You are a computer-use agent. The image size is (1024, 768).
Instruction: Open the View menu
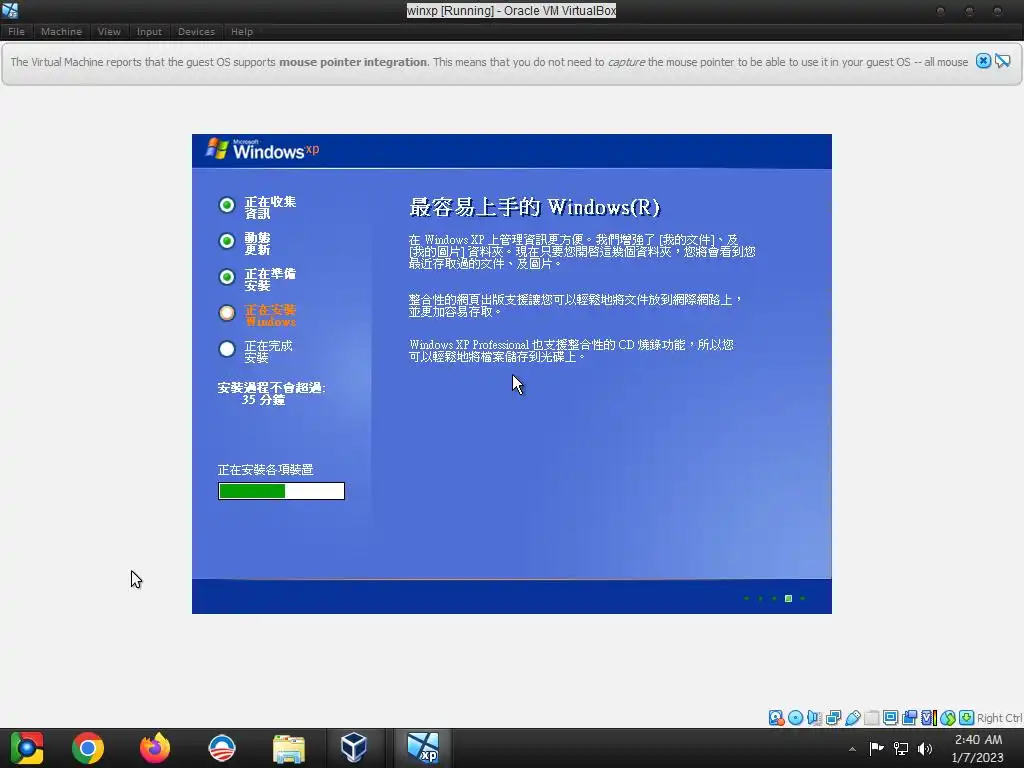pyautogui.click(x=109, y=31)
